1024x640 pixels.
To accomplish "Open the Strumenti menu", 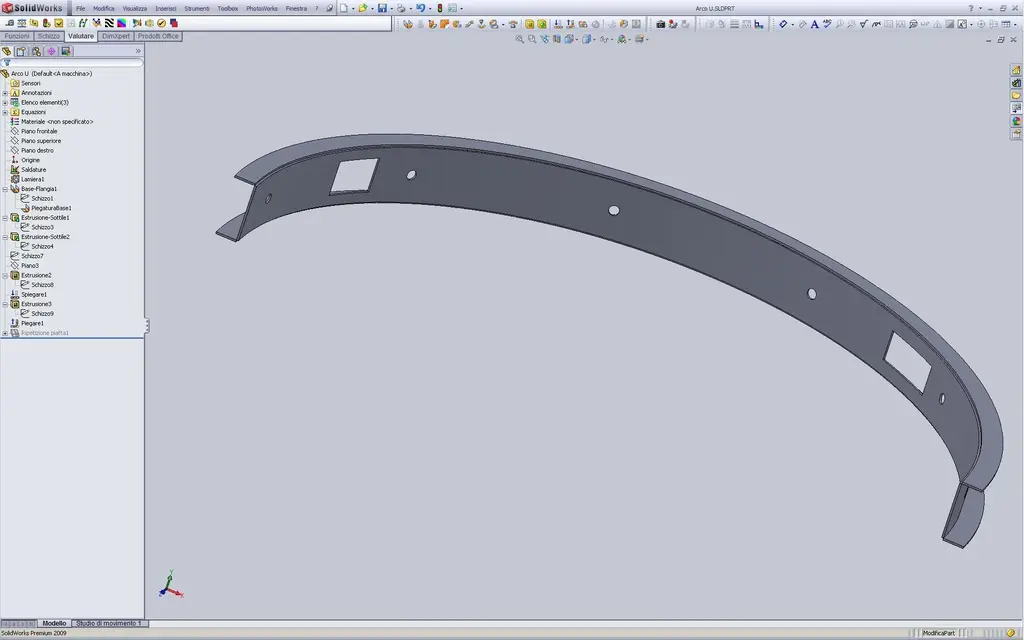I will point(197,8).
